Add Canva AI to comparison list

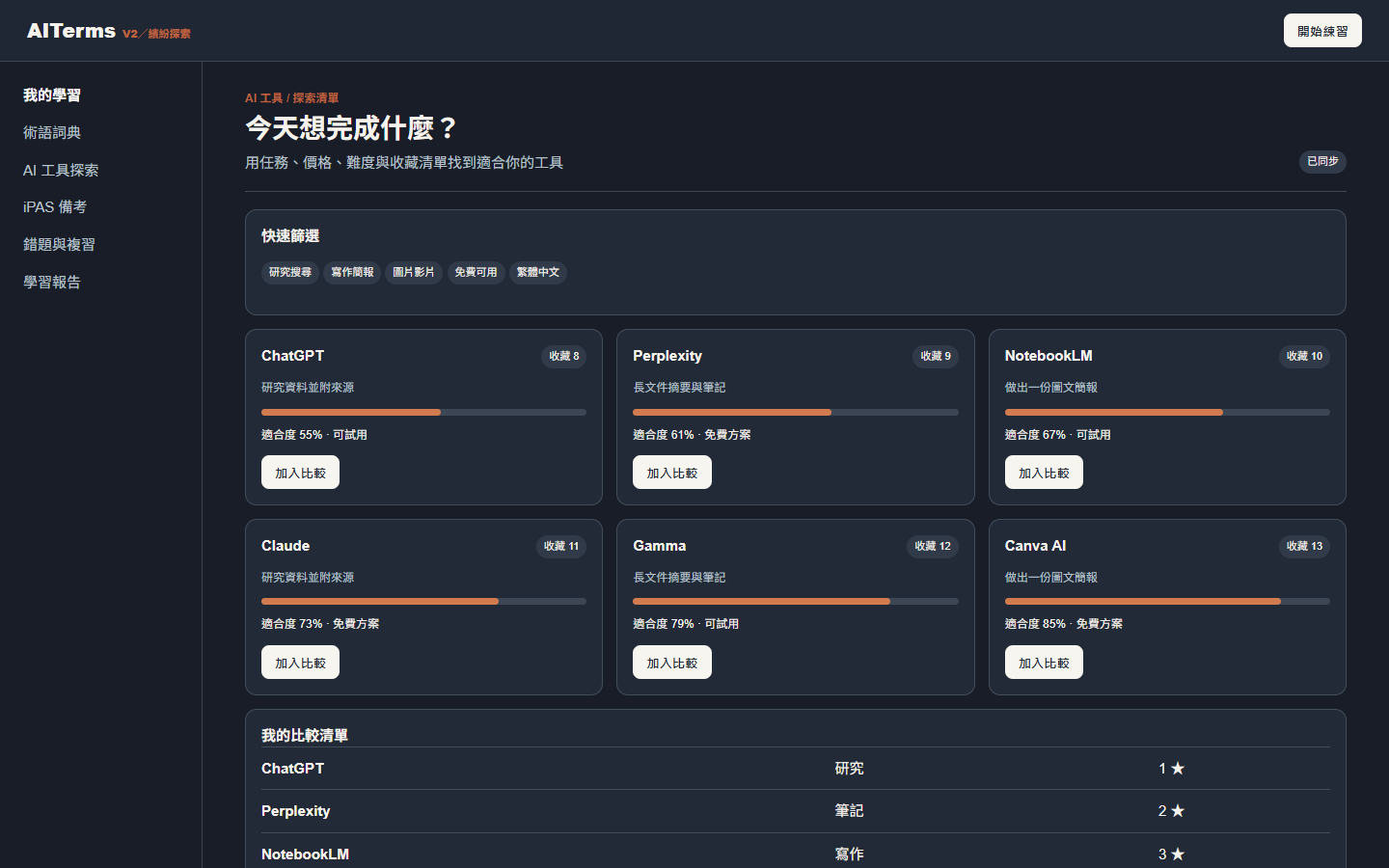pyautogui.click(x=1044, y=663)
